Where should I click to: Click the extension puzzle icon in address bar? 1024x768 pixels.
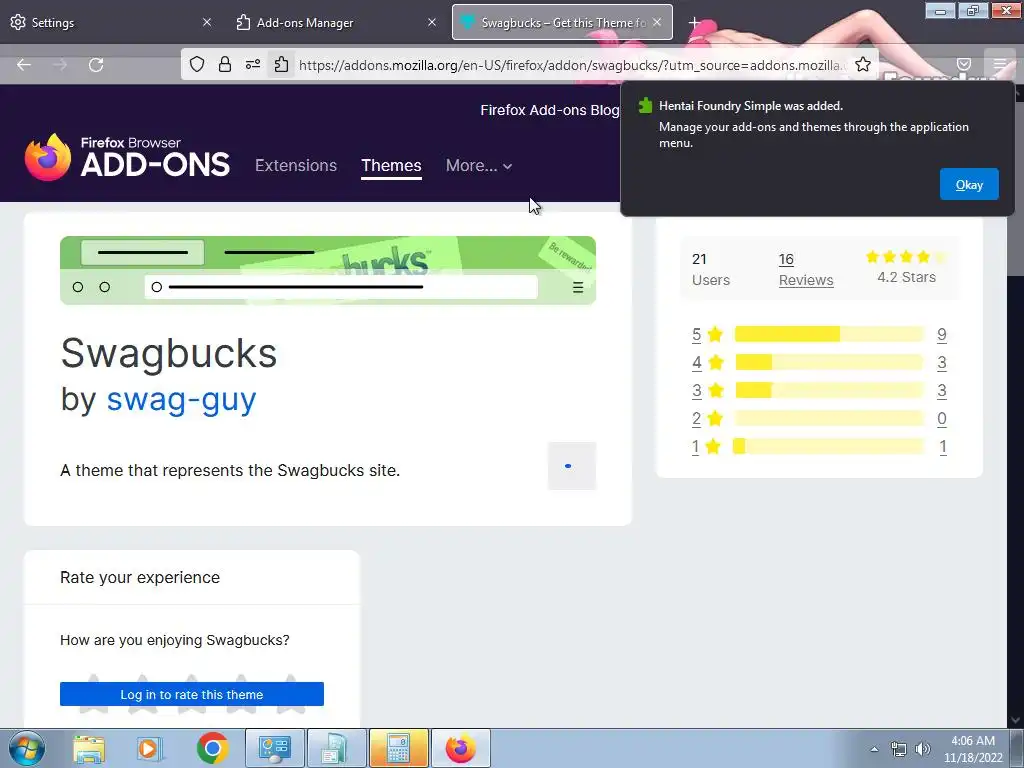[x=281, y=64]
